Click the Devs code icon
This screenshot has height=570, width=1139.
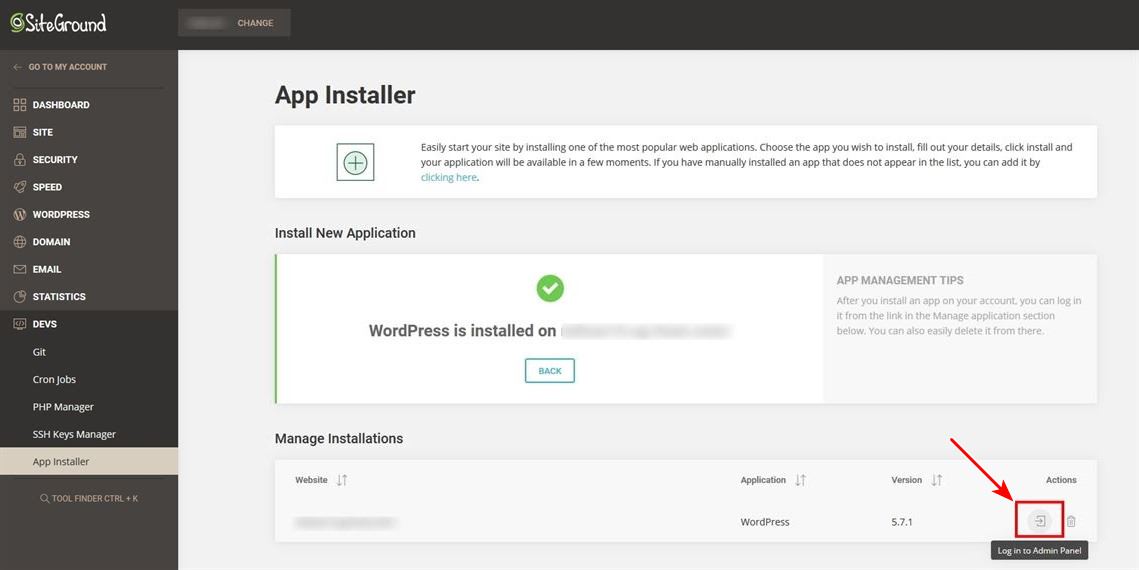pyautogui.click(x=20, y=325)
